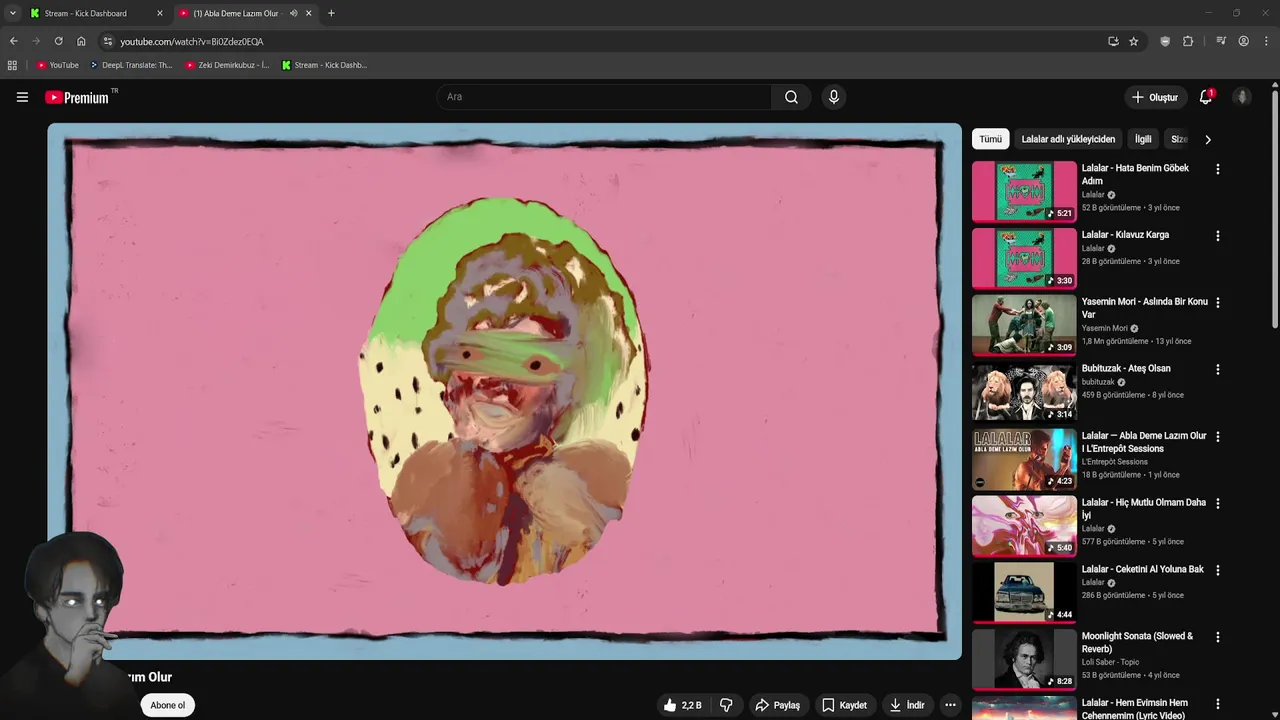Viewport: 1280px width, 720px height.
Task: Open Hem Evimsin Hem Cehennemim title
Action: (x=1135, y=709)
